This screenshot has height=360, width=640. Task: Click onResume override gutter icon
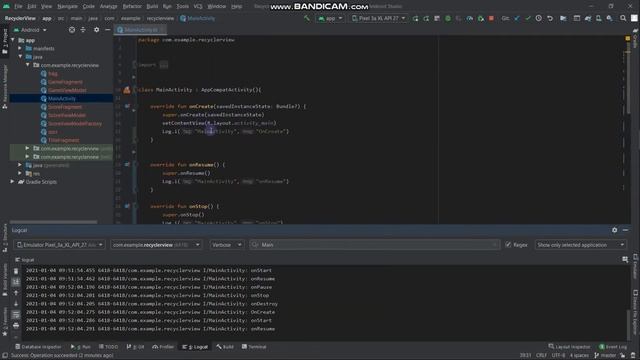[x=127, y=164]
